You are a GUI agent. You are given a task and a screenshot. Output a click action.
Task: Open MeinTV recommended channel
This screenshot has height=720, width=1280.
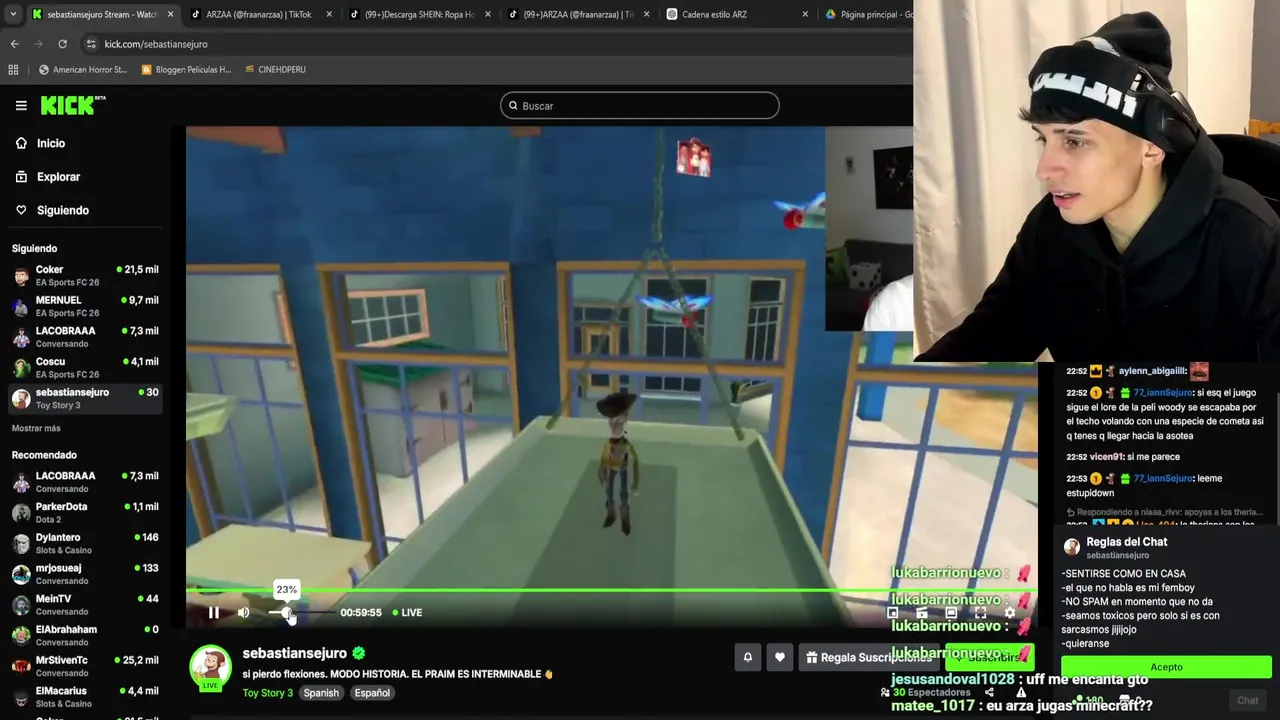85,605
